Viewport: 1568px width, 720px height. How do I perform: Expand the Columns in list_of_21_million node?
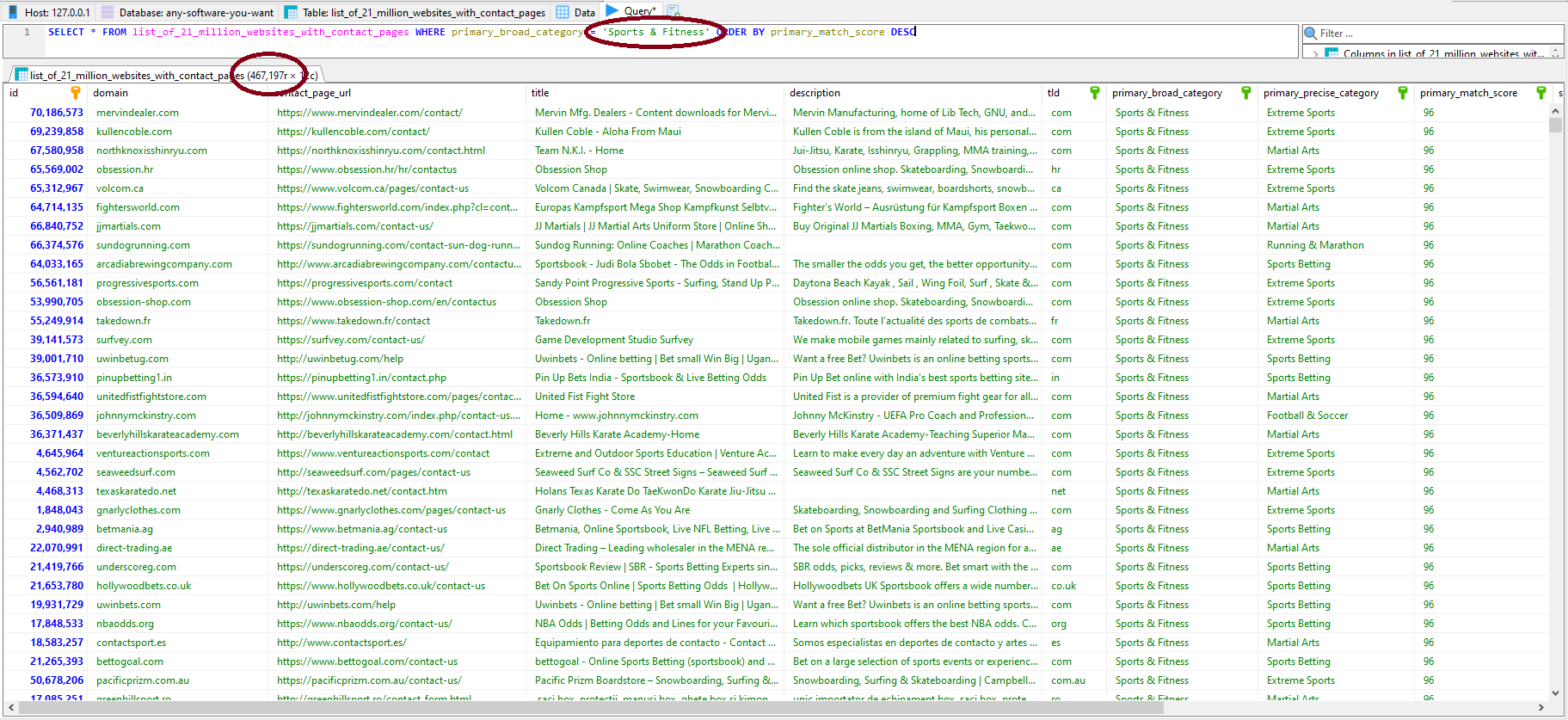coord(1315,53)
